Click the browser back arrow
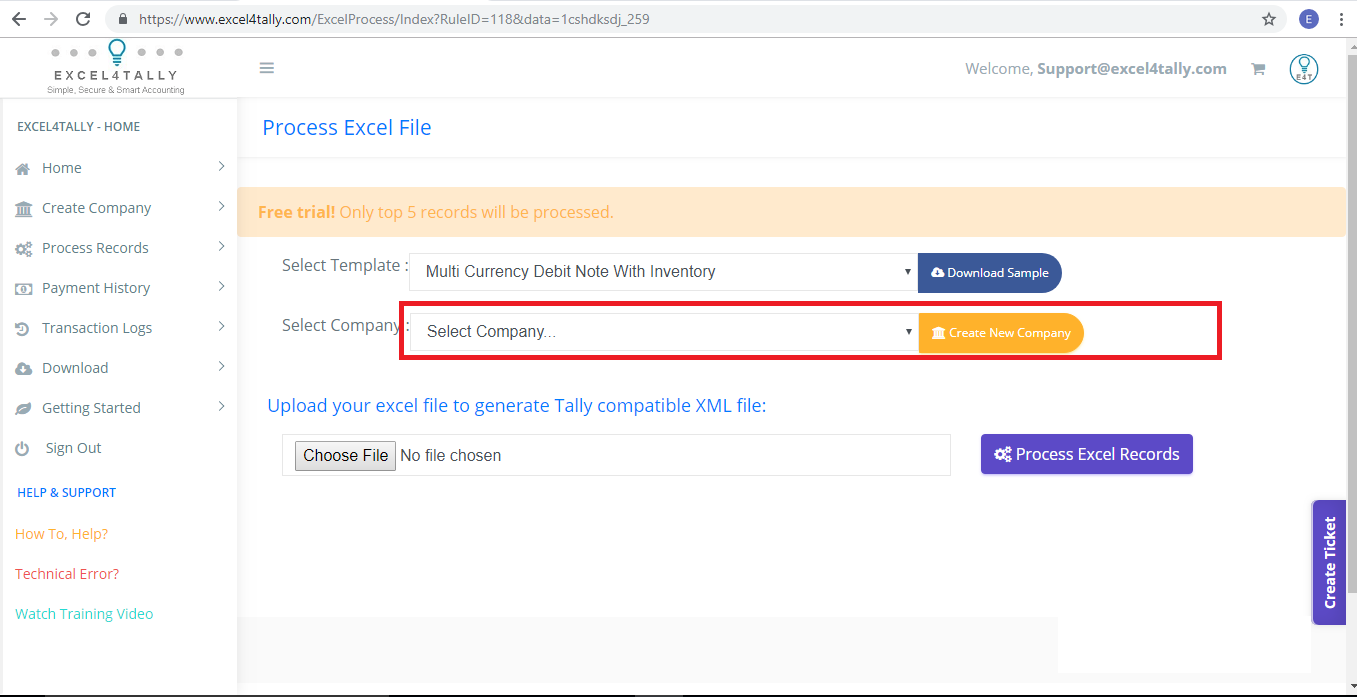The width and height of the screenshot is (1357, 697). 18,19
